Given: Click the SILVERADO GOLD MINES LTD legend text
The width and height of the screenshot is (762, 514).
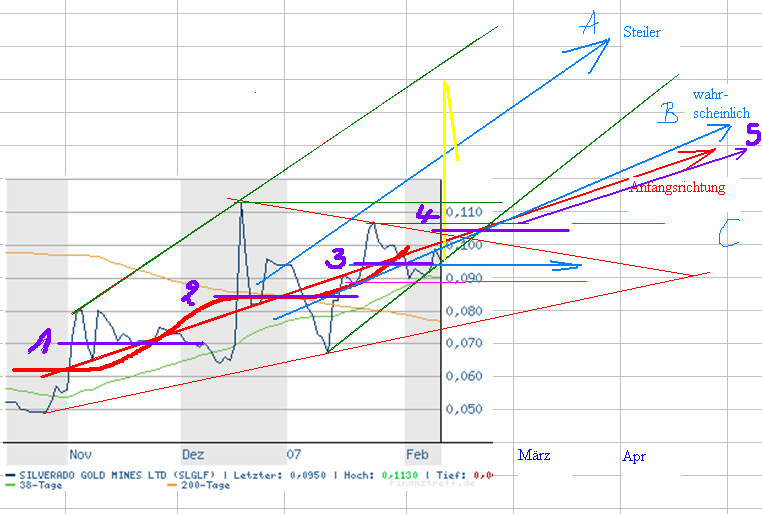Looking at the screenshot, I should [117, 475].
